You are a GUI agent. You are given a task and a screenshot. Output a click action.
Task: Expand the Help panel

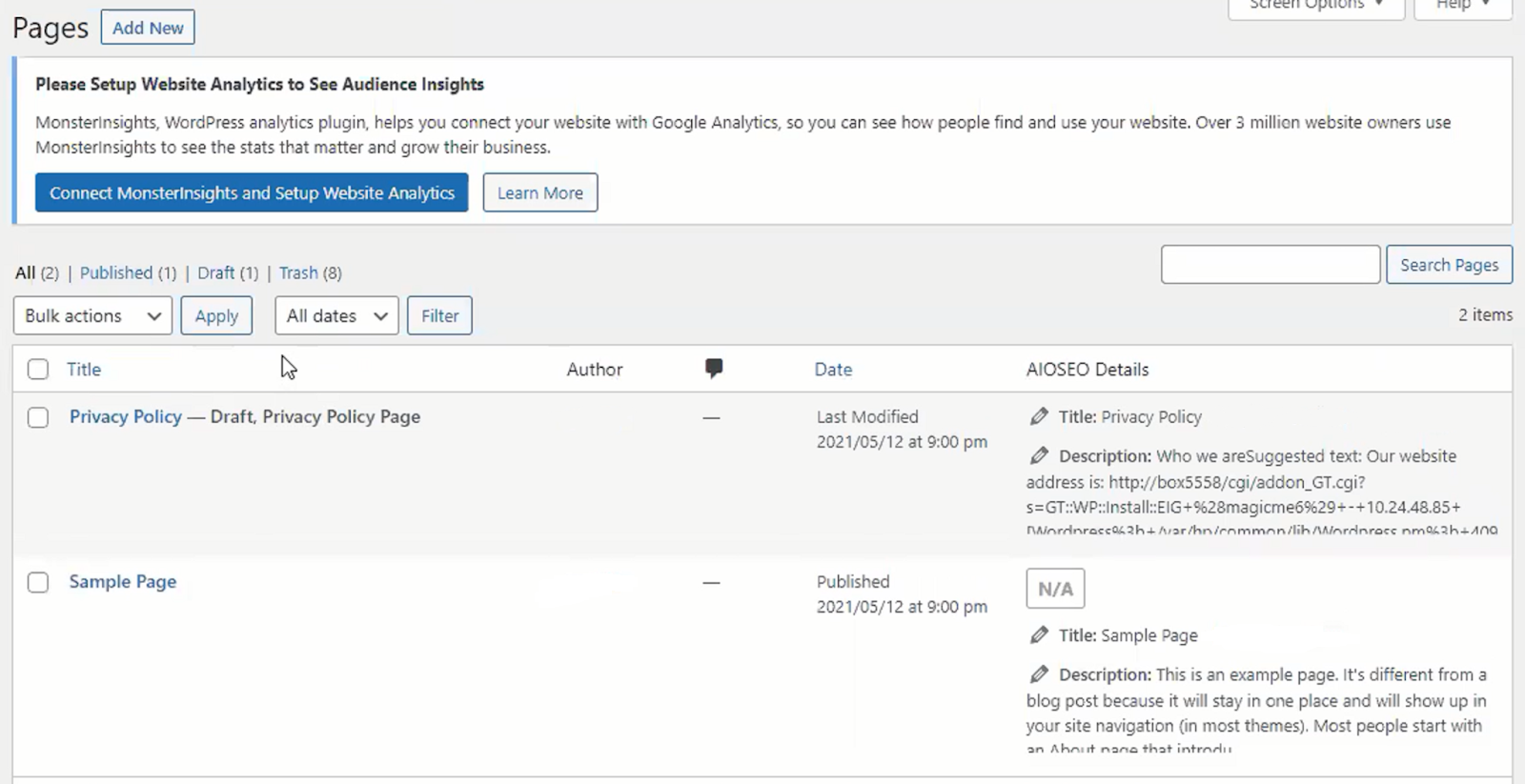pos(1462,6)
